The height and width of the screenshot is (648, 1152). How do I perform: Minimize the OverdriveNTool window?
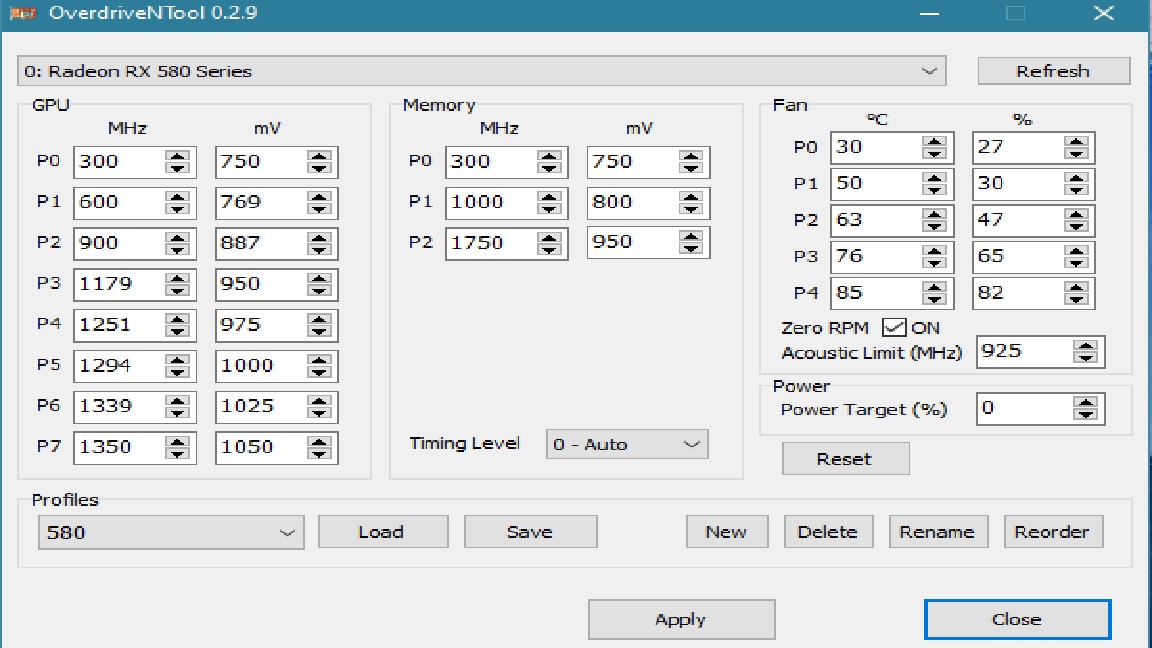[929, 13]
